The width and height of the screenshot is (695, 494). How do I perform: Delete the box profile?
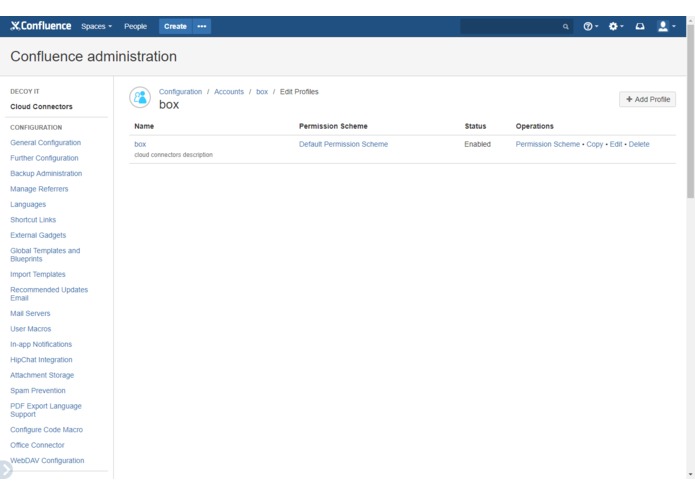tap(639, 144)
